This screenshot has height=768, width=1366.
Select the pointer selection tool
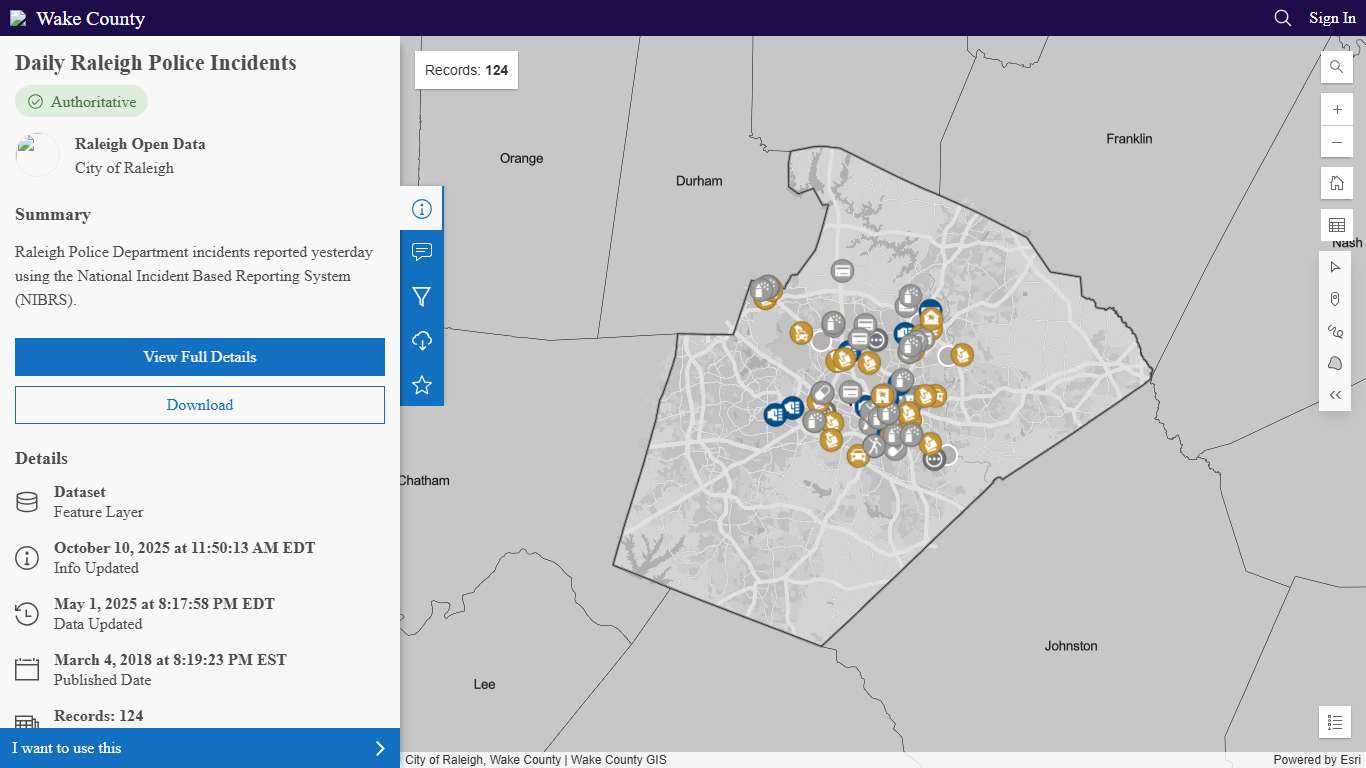pos(1335,266)
